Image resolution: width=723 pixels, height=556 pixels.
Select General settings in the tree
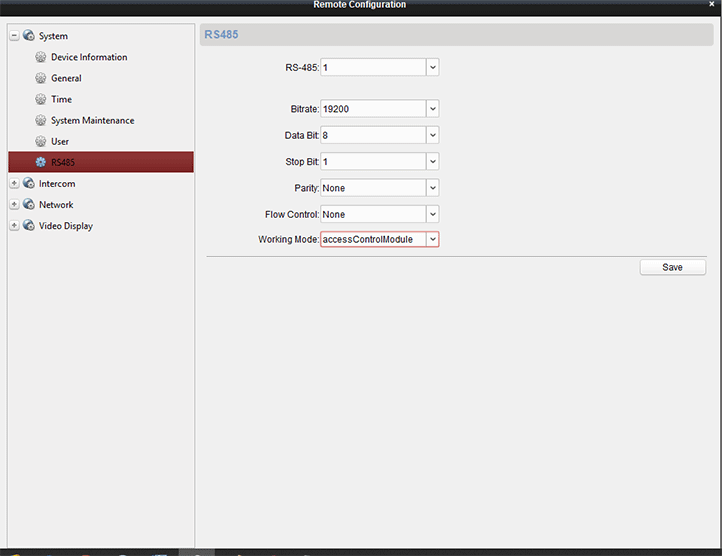[x=66, y=78]
